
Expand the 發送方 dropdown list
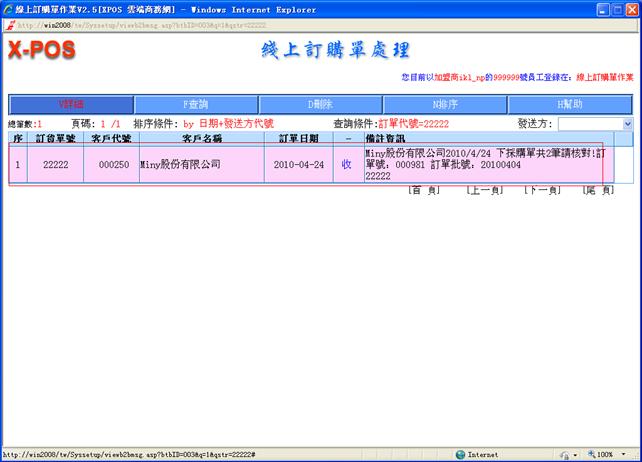pyautogui.click(x=627, y=123)
